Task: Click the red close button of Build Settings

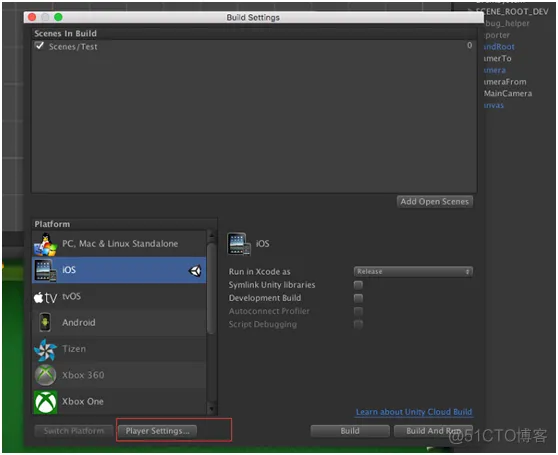Action: pos(32,17)
